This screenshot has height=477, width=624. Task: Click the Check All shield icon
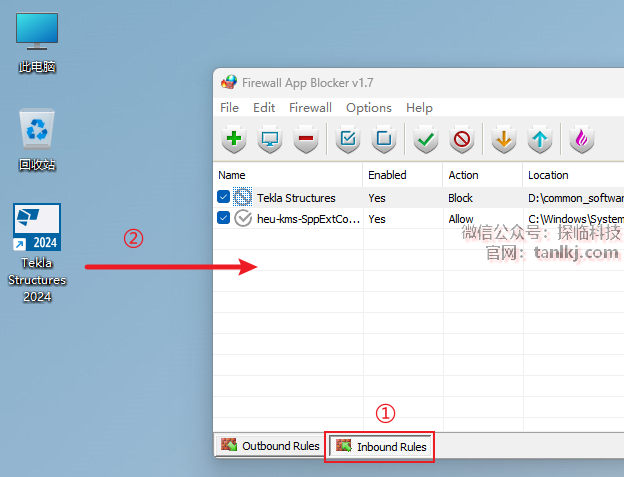348,139
